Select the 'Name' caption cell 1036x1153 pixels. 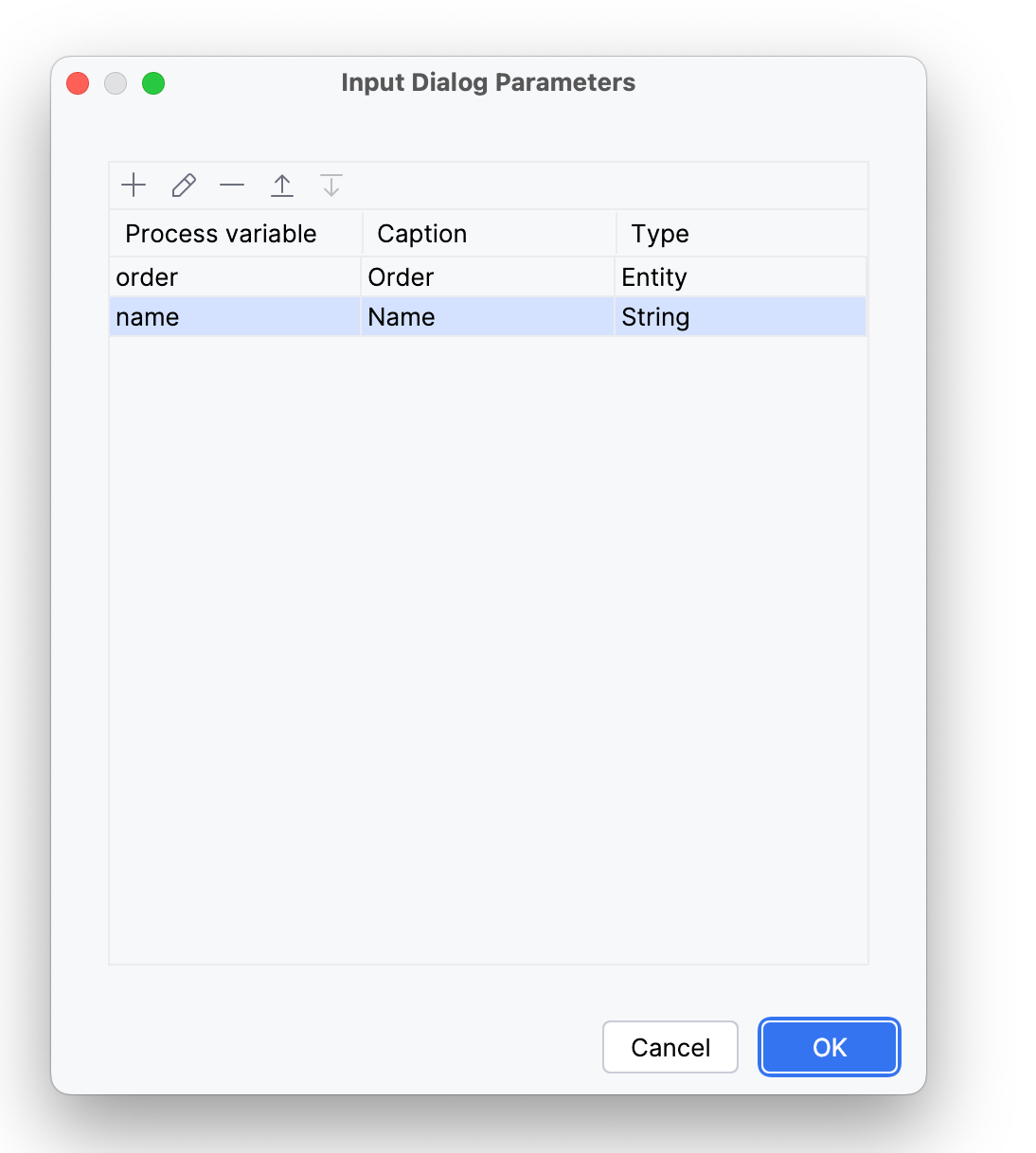click(x=488, y=317)
